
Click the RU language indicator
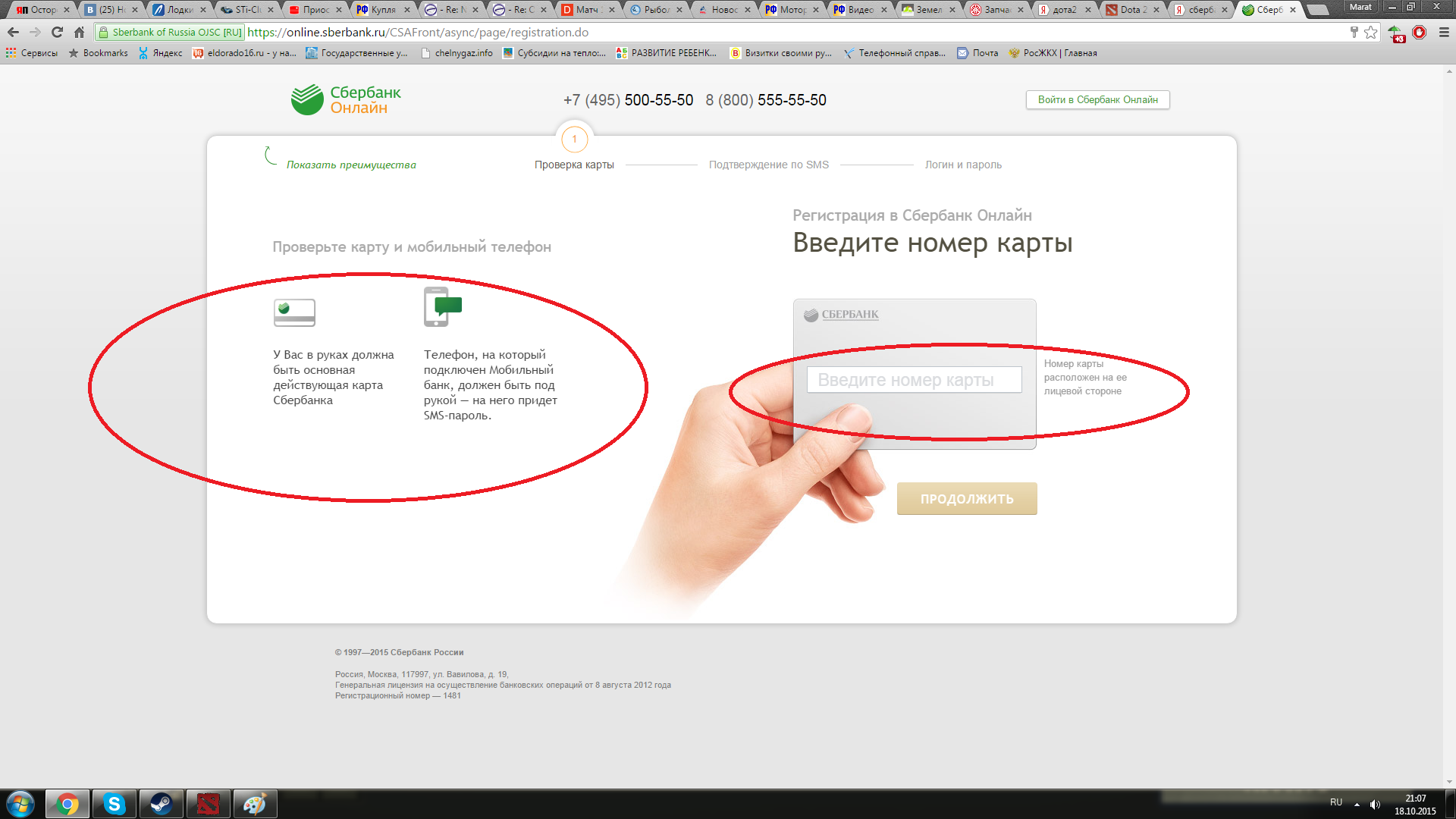pos(1336,802)
